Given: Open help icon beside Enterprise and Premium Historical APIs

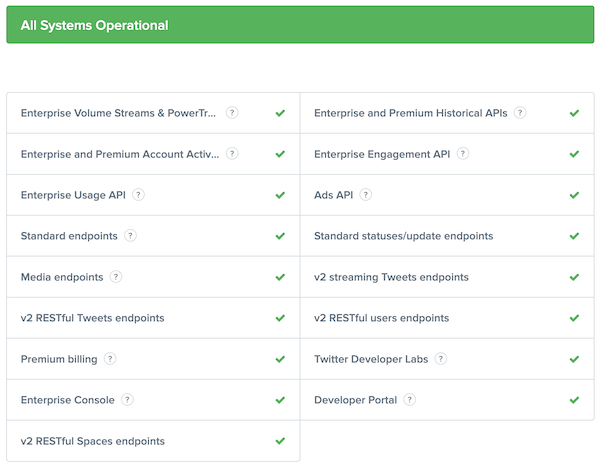Looking at the screenshot, I should coord(520,113).
